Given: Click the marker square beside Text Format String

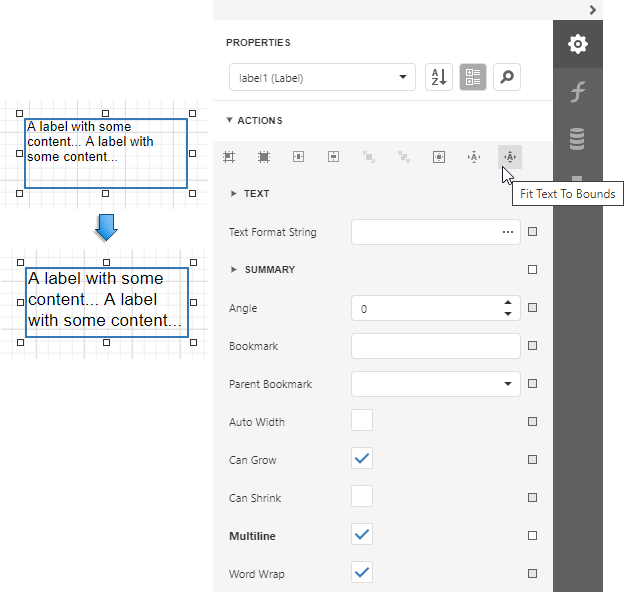Looking at the screenshot, I should click(532, 232).
